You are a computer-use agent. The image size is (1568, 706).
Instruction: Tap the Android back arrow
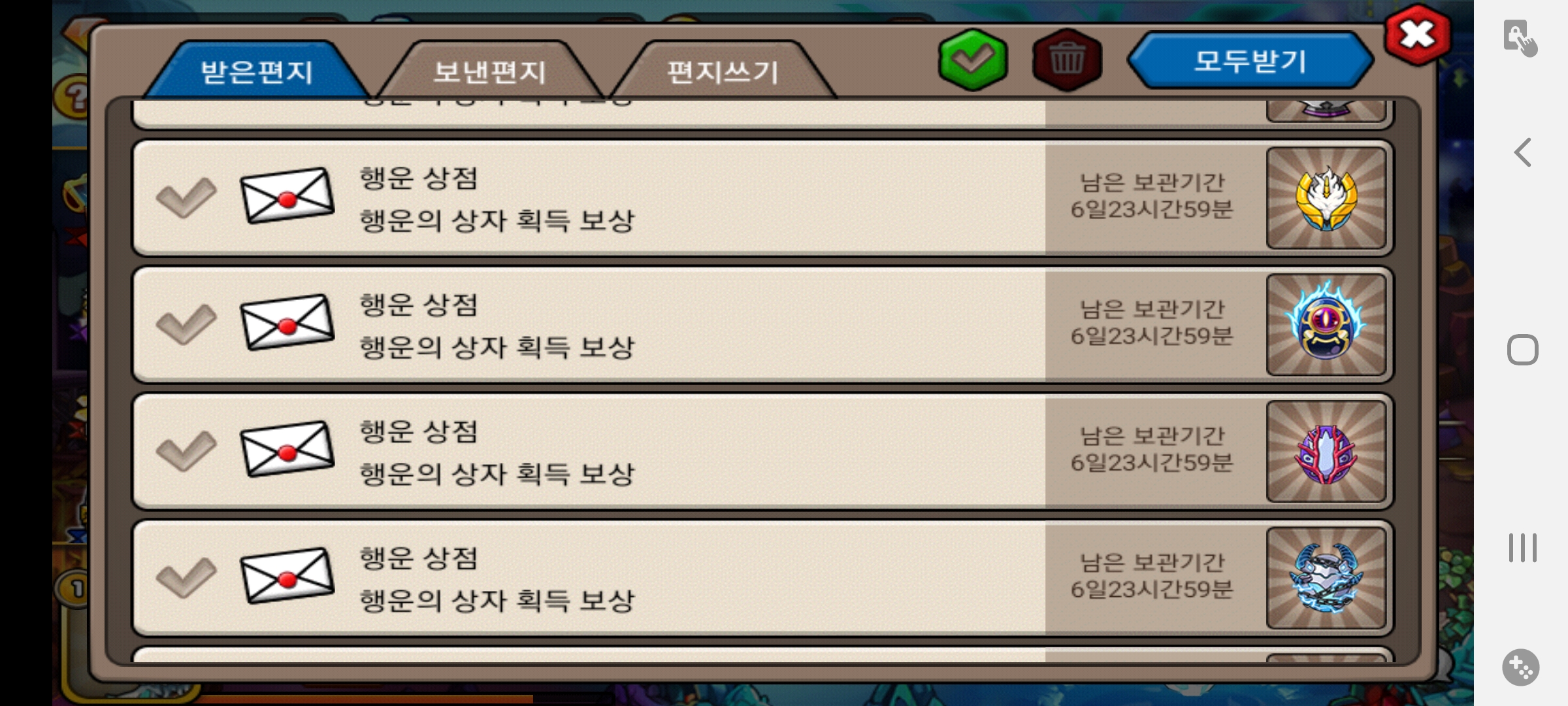pos(1523,152)
